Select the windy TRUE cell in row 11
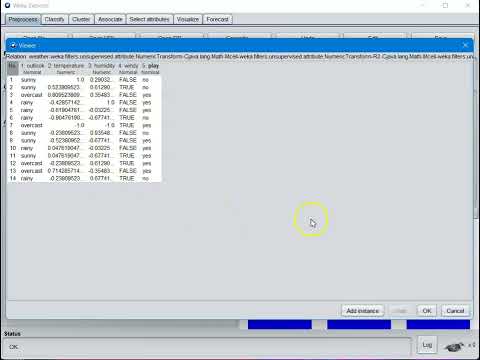480x360 pixels. [x=128, y=156]
